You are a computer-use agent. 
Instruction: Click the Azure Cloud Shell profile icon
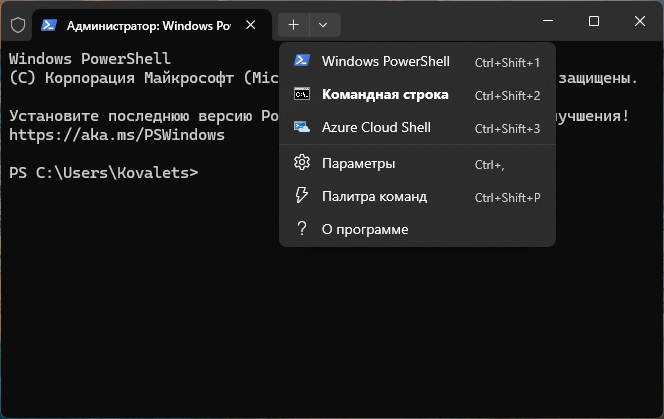point(301,128)
